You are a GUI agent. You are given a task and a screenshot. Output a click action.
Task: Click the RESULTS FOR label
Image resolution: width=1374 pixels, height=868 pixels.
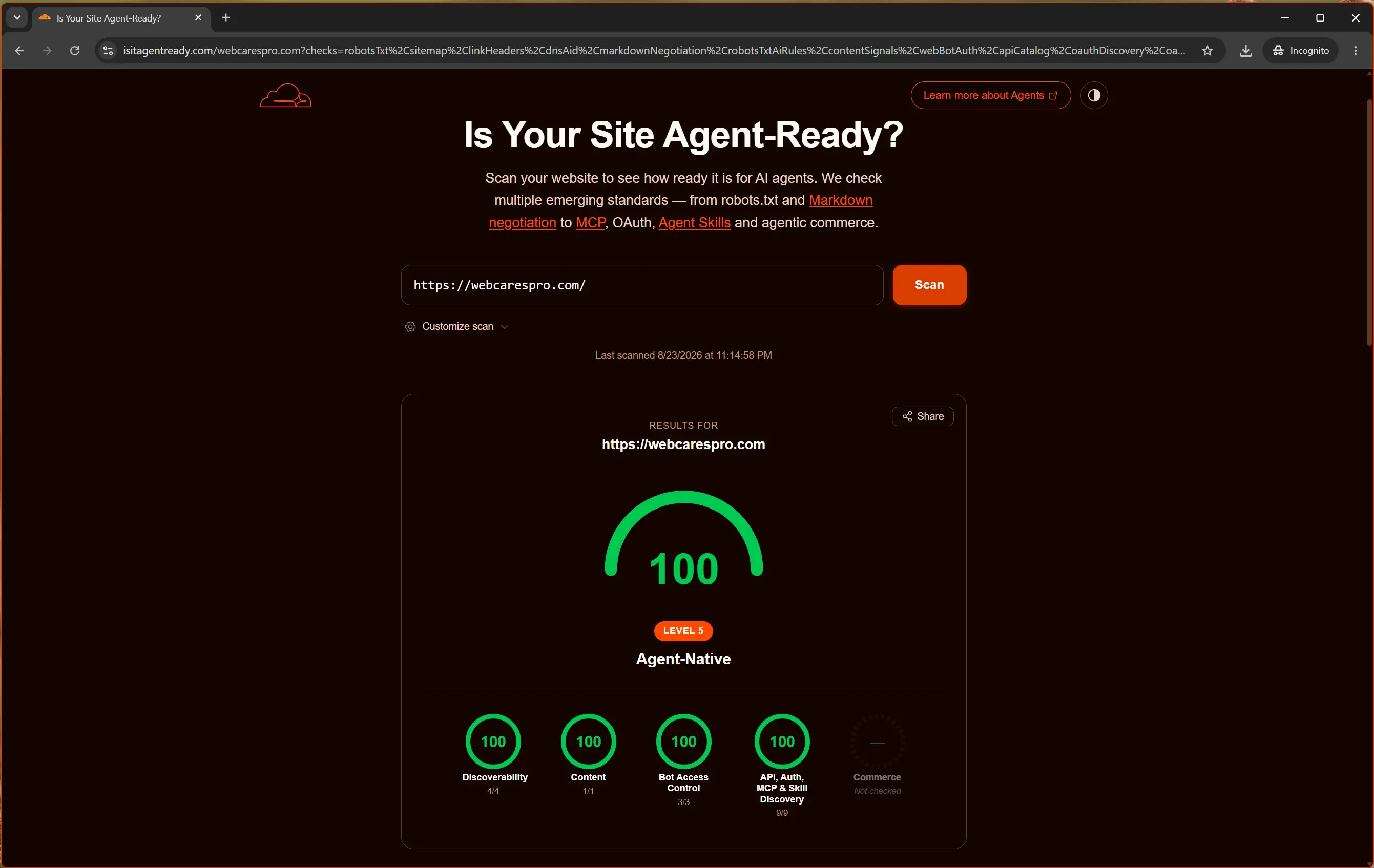click(683, 426)
